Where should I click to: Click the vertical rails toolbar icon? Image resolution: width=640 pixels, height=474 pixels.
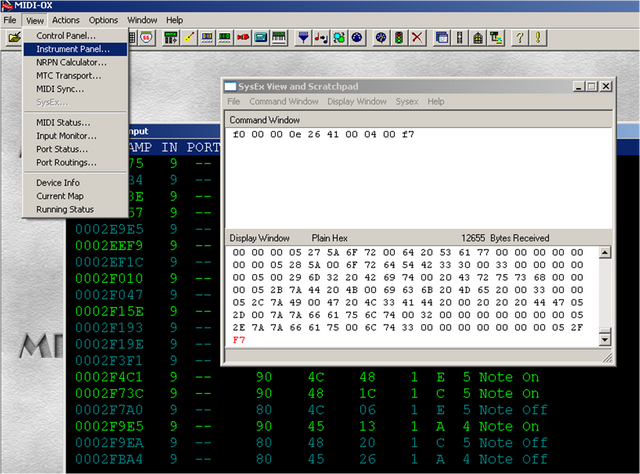pos(460,38)
